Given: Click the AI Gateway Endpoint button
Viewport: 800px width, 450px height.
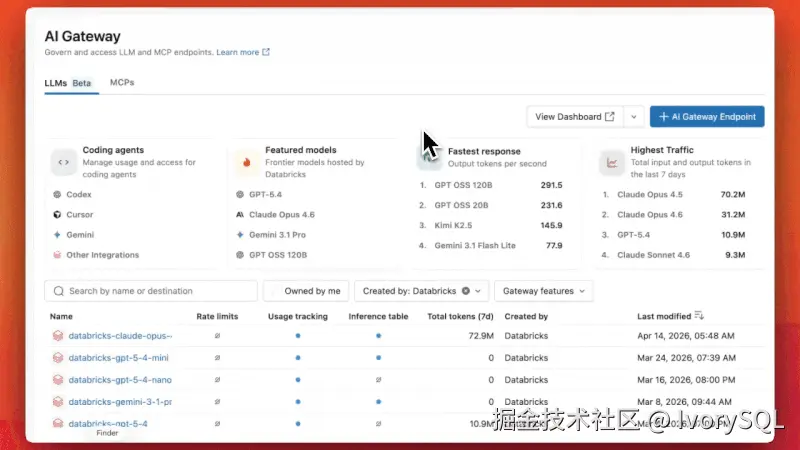Looking at the screenshot, I should coord(707,117).
